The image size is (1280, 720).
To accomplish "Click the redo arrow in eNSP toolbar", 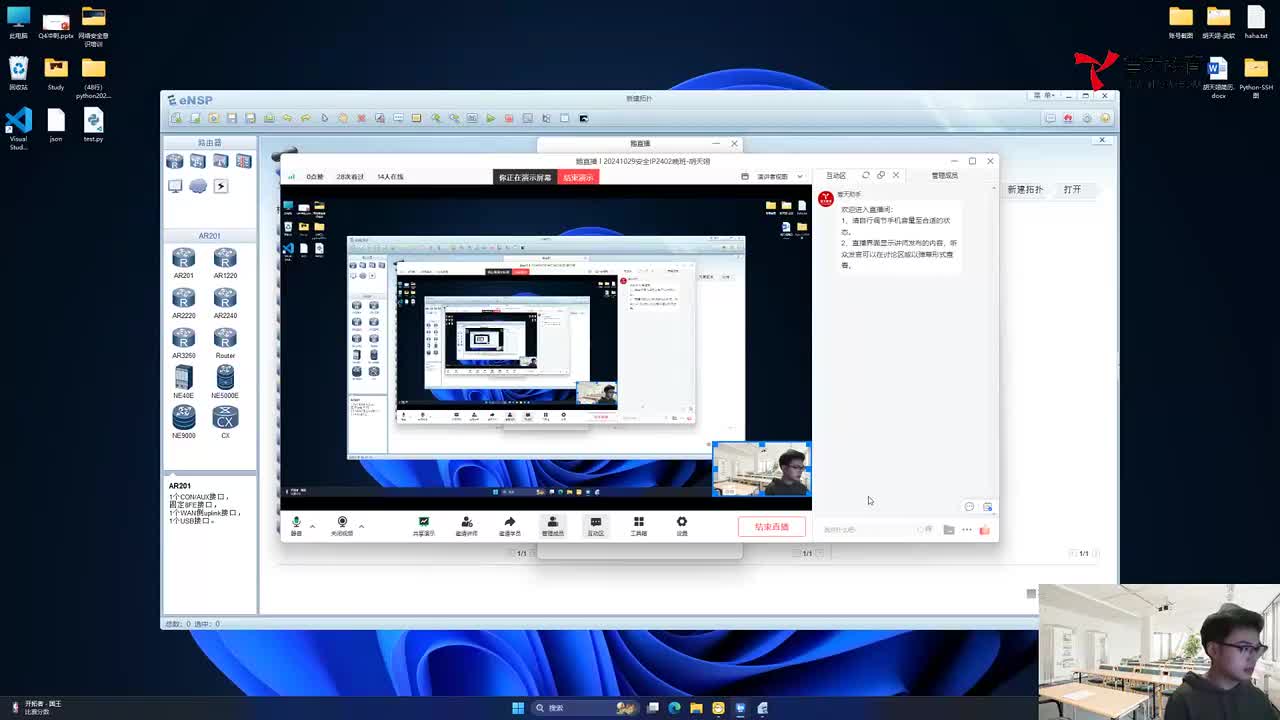I will (x=306, y=118).
